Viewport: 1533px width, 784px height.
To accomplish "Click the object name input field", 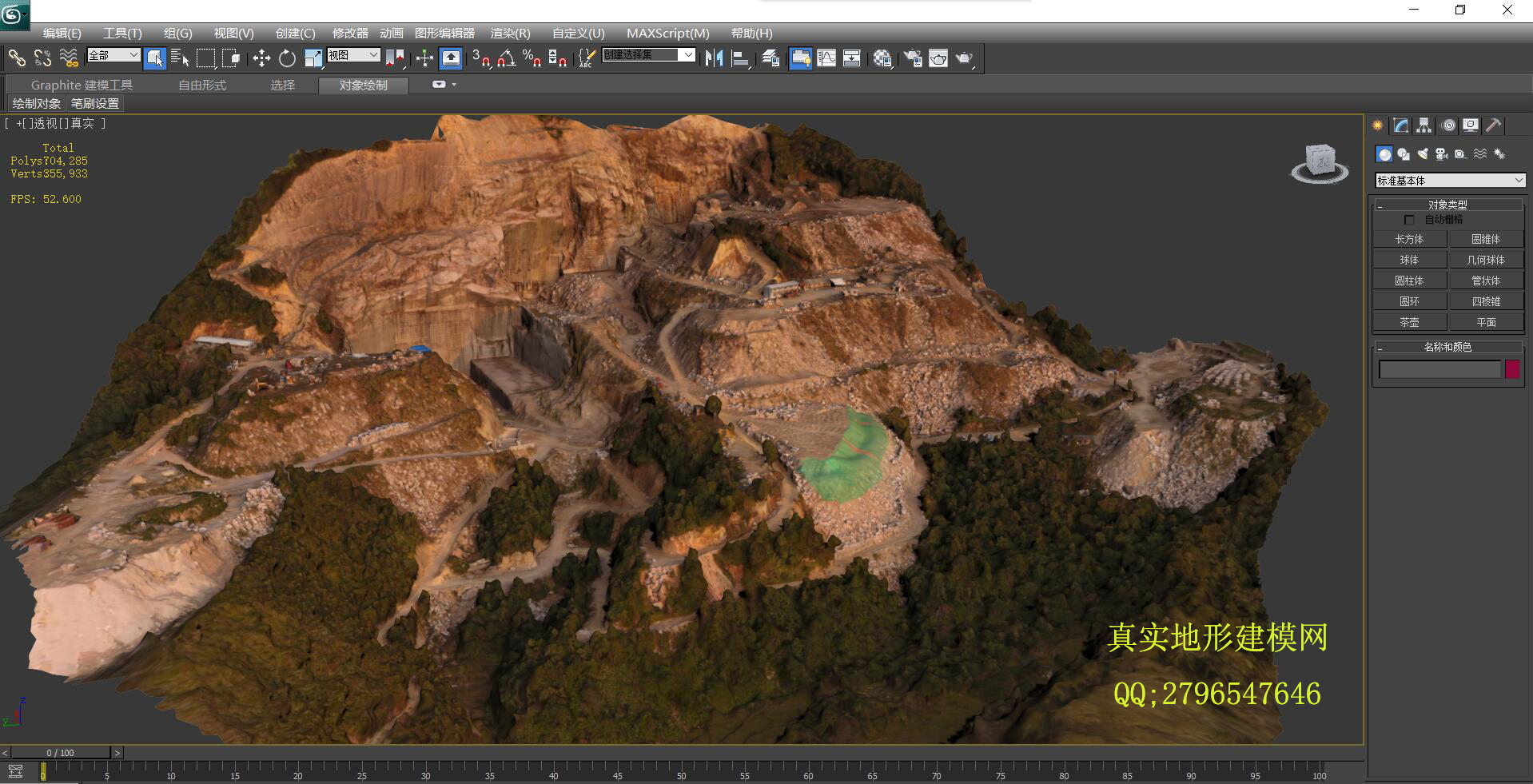I will click(1439, 369).
